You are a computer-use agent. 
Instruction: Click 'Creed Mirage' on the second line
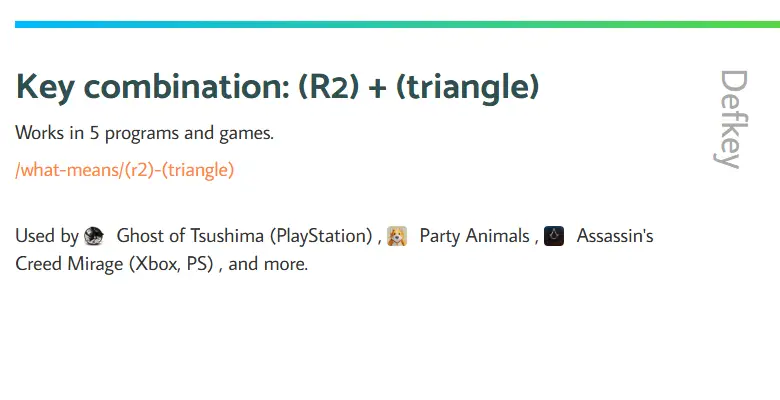click(69, 264)
